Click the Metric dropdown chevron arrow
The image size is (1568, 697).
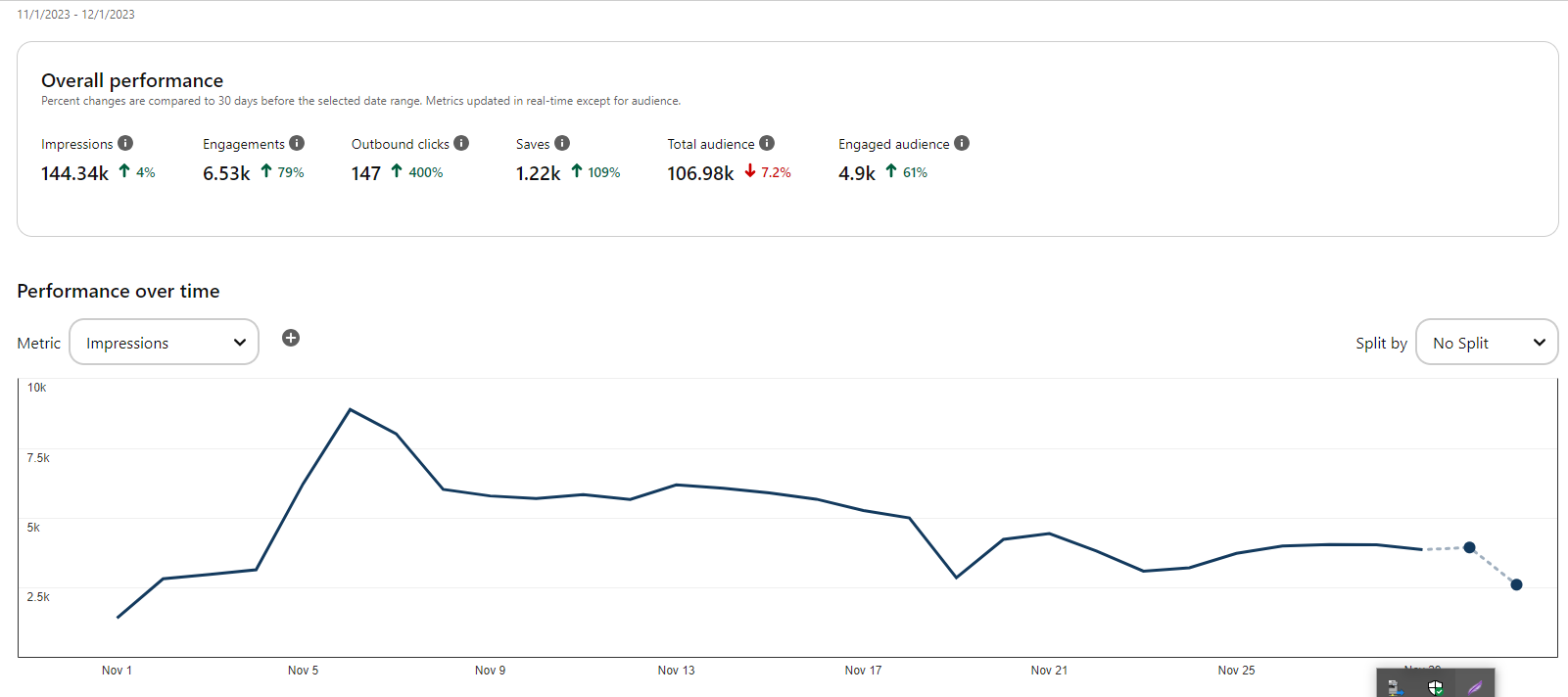240,343
